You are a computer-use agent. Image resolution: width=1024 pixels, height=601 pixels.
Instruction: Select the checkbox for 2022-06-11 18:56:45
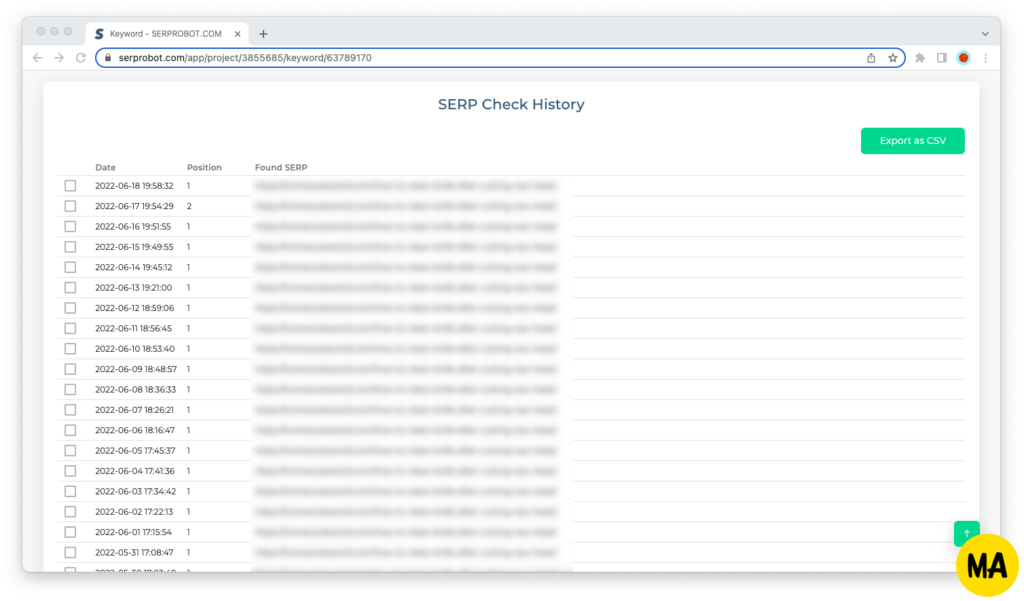(71, 329)
